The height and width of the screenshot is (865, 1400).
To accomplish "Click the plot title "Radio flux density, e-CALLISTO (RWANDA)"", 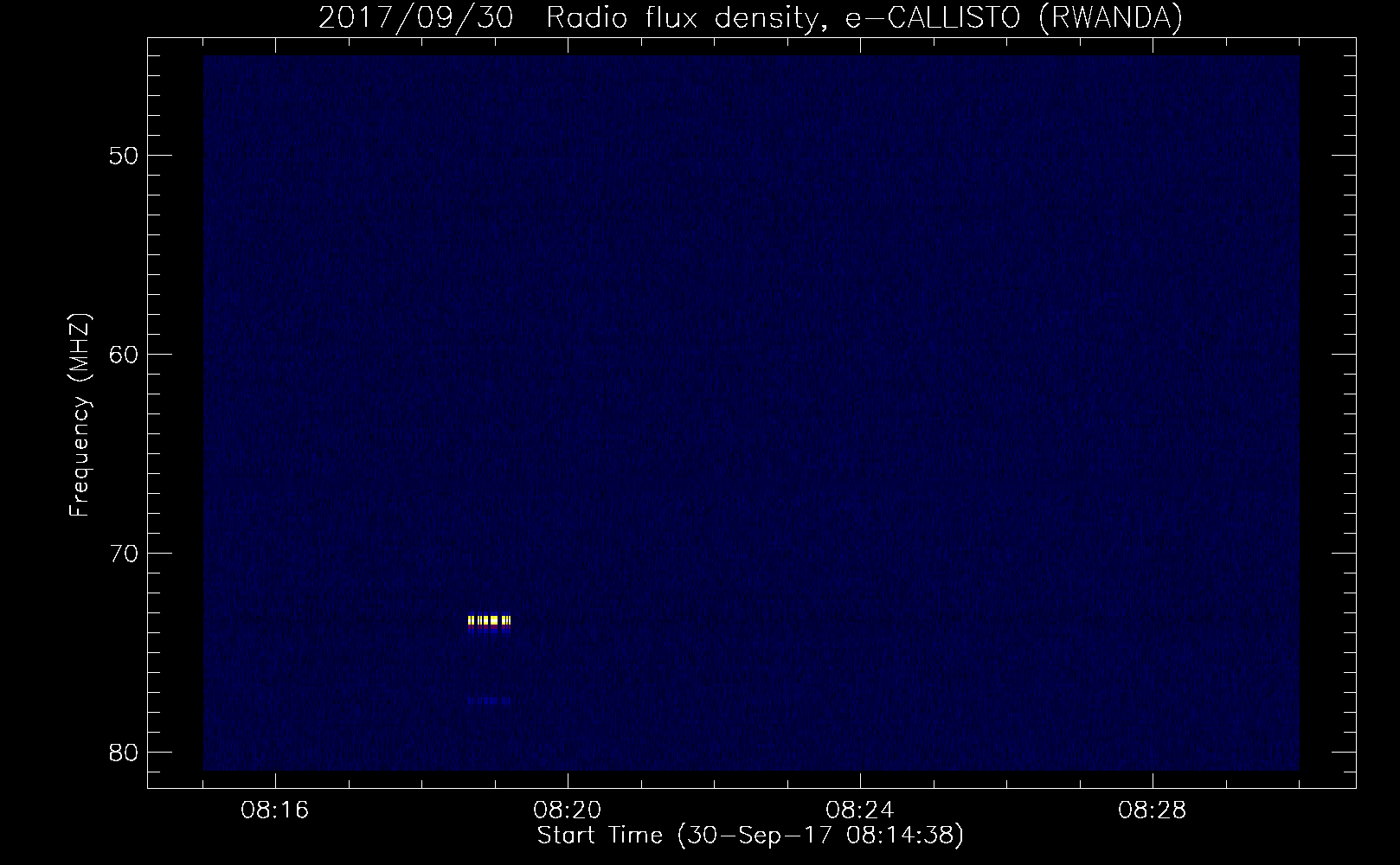I will [x=864, y=18].
